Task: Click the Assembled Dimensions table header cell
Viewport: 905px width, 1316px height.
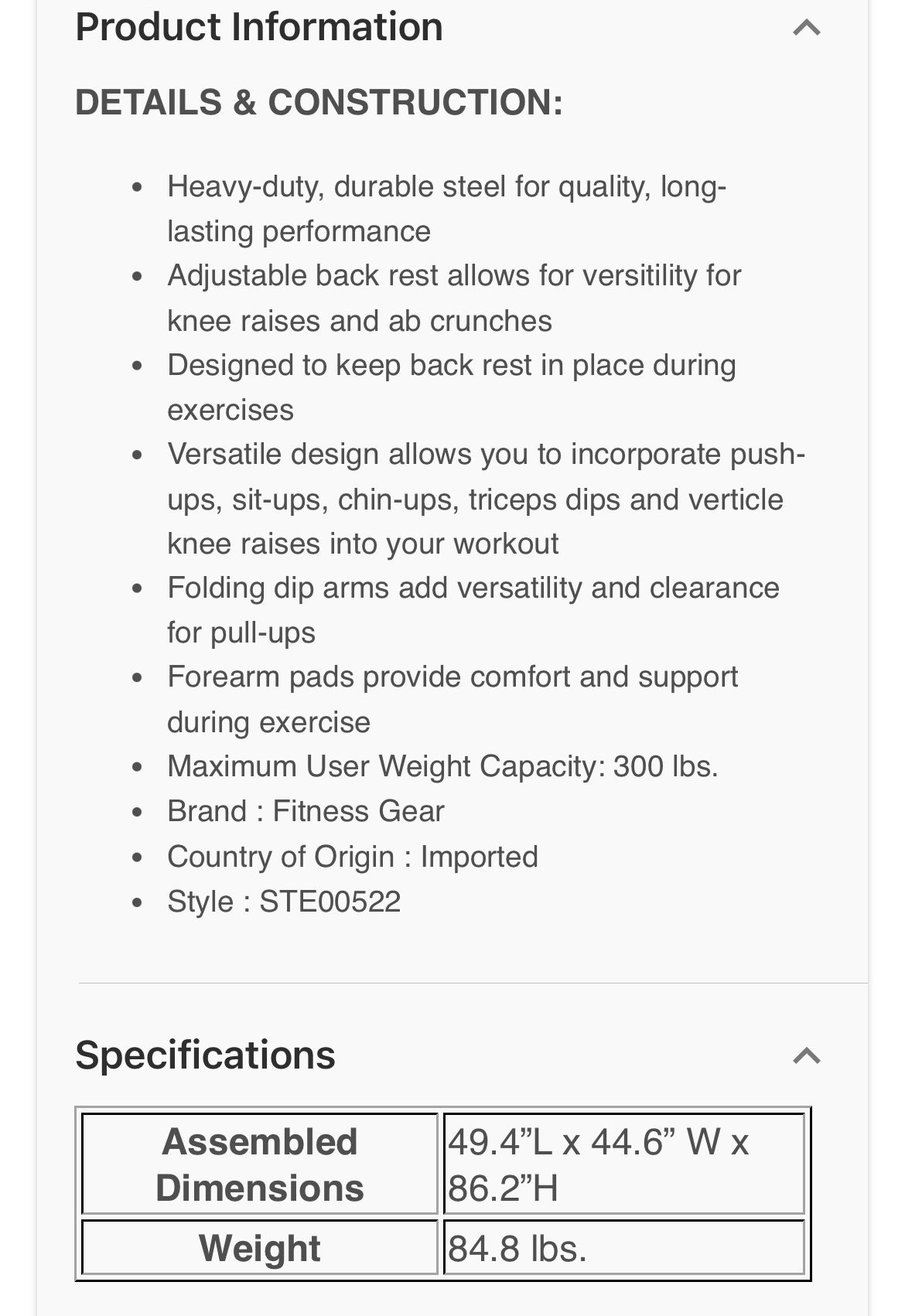Action: [x=260, y=1164]
